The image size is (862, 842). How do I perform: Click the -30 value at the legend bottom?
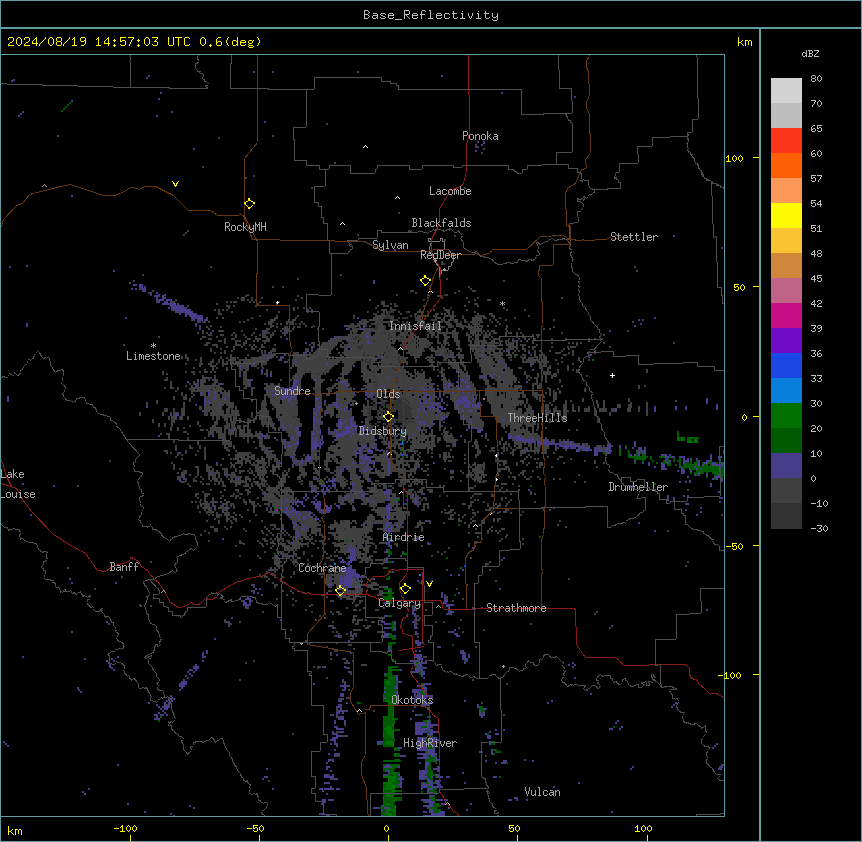tap(819, 528)
